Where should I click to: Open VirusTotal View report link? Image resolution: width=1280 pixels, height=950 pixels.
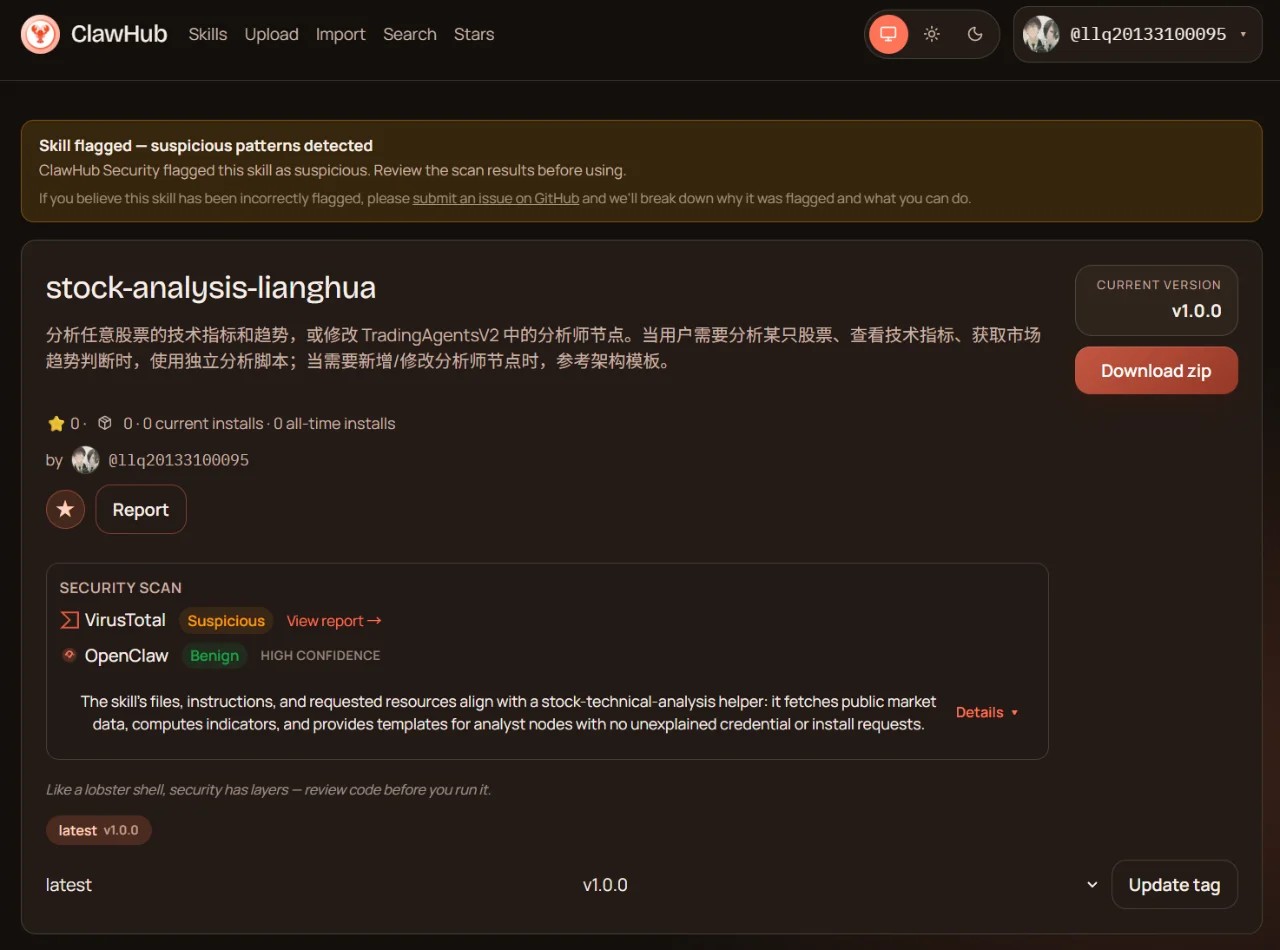(x=334, y=621)
